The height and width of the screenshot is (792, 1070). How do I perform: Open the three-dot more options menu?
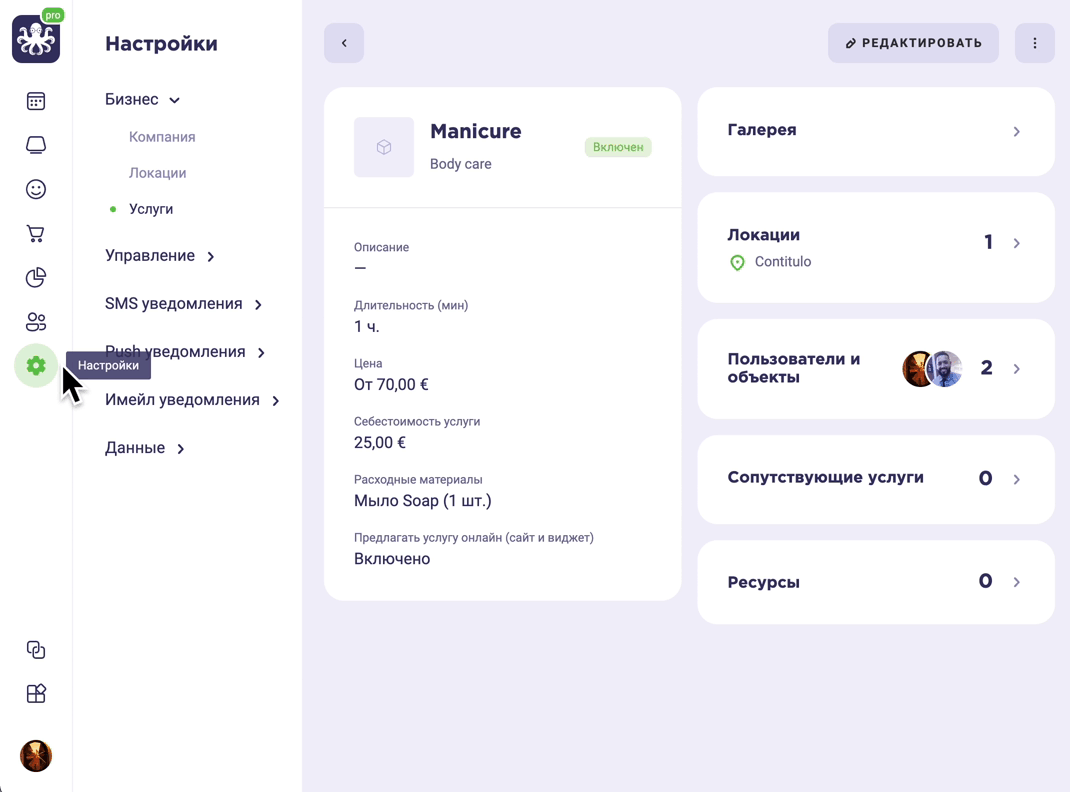point(1035,43)
